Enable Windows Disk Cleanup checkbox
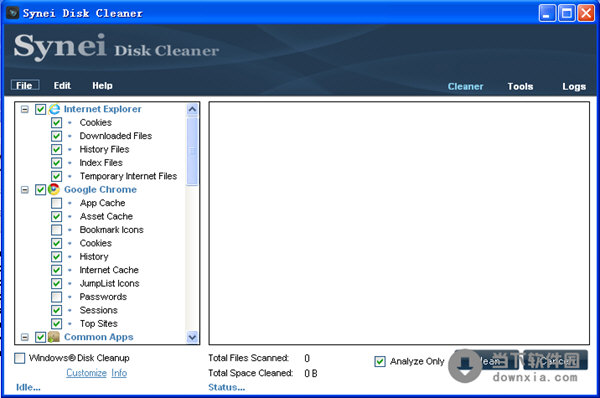 pos(20,358)
